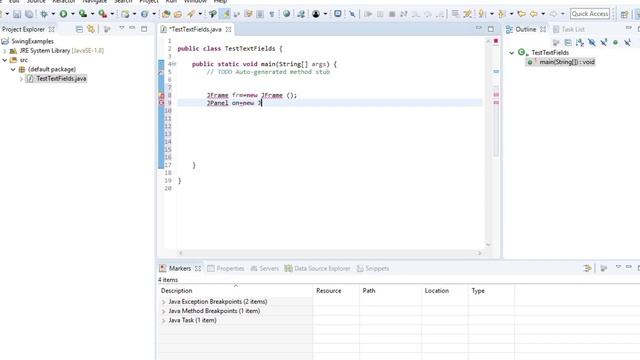Toggle Mark Occurrences highlighter button
Image resolution: width=640 pixels, height=360 pixels.
coord(225,14)
